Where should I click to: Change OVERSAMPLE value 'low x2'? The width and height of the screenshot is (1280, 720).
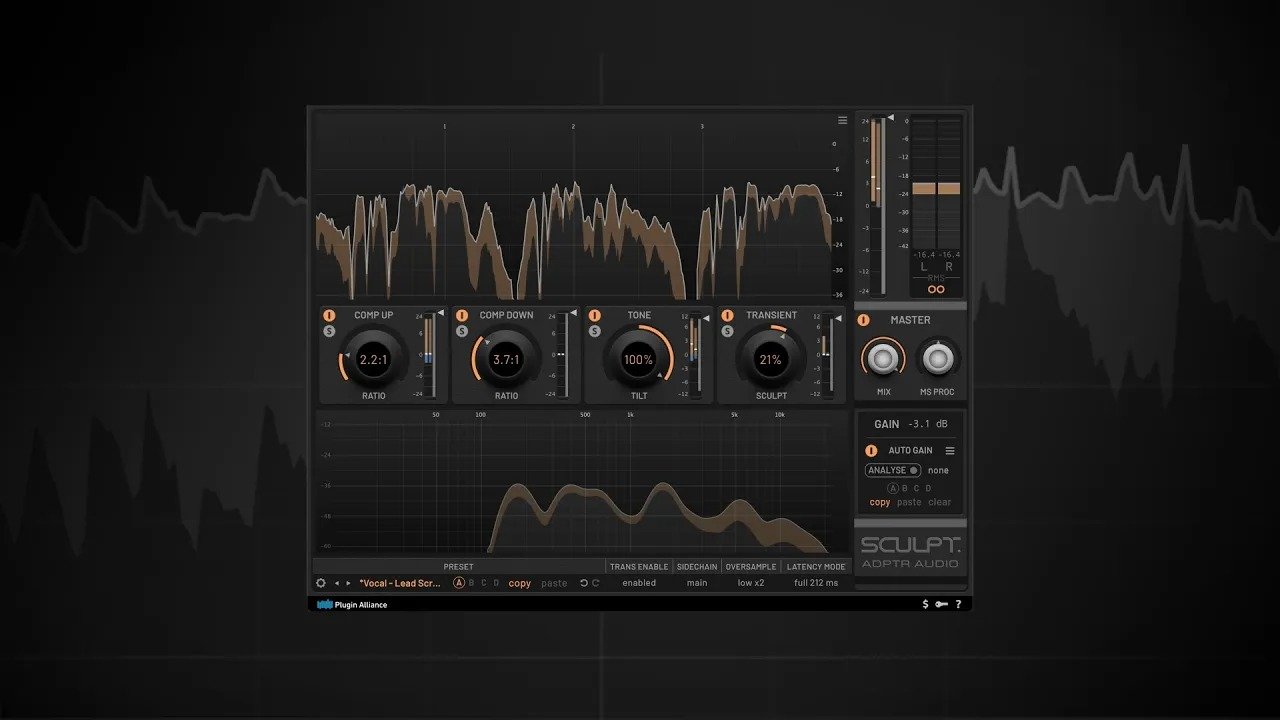[751, 583]
